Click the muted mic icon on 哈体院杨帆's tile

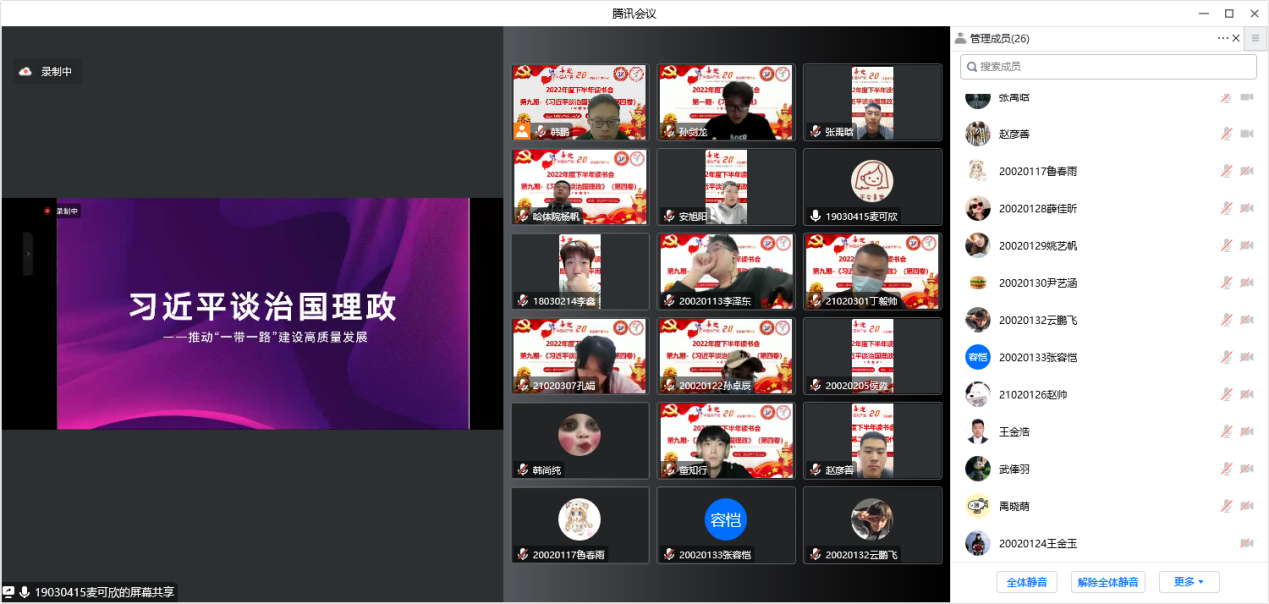(523, 216)
